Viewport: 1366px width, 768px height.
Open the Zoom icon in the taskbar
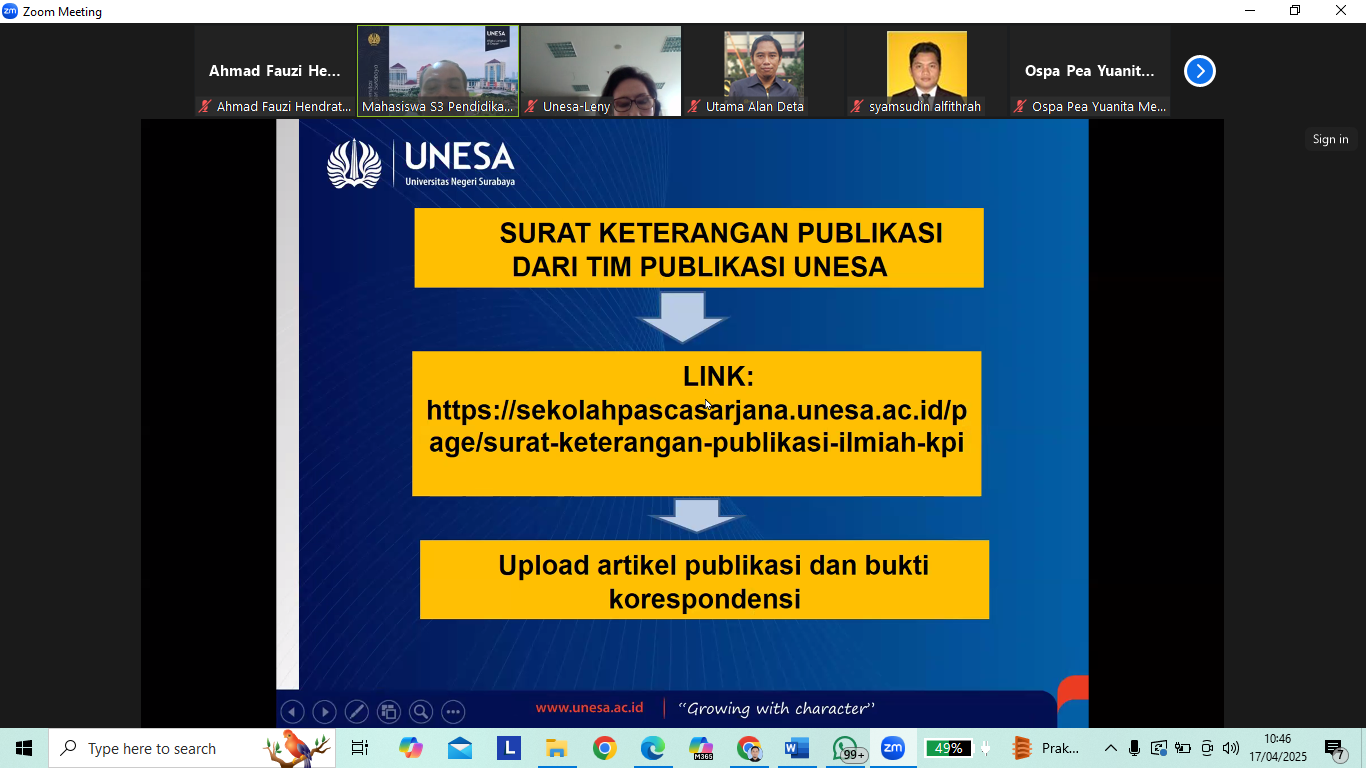(892, 748)
